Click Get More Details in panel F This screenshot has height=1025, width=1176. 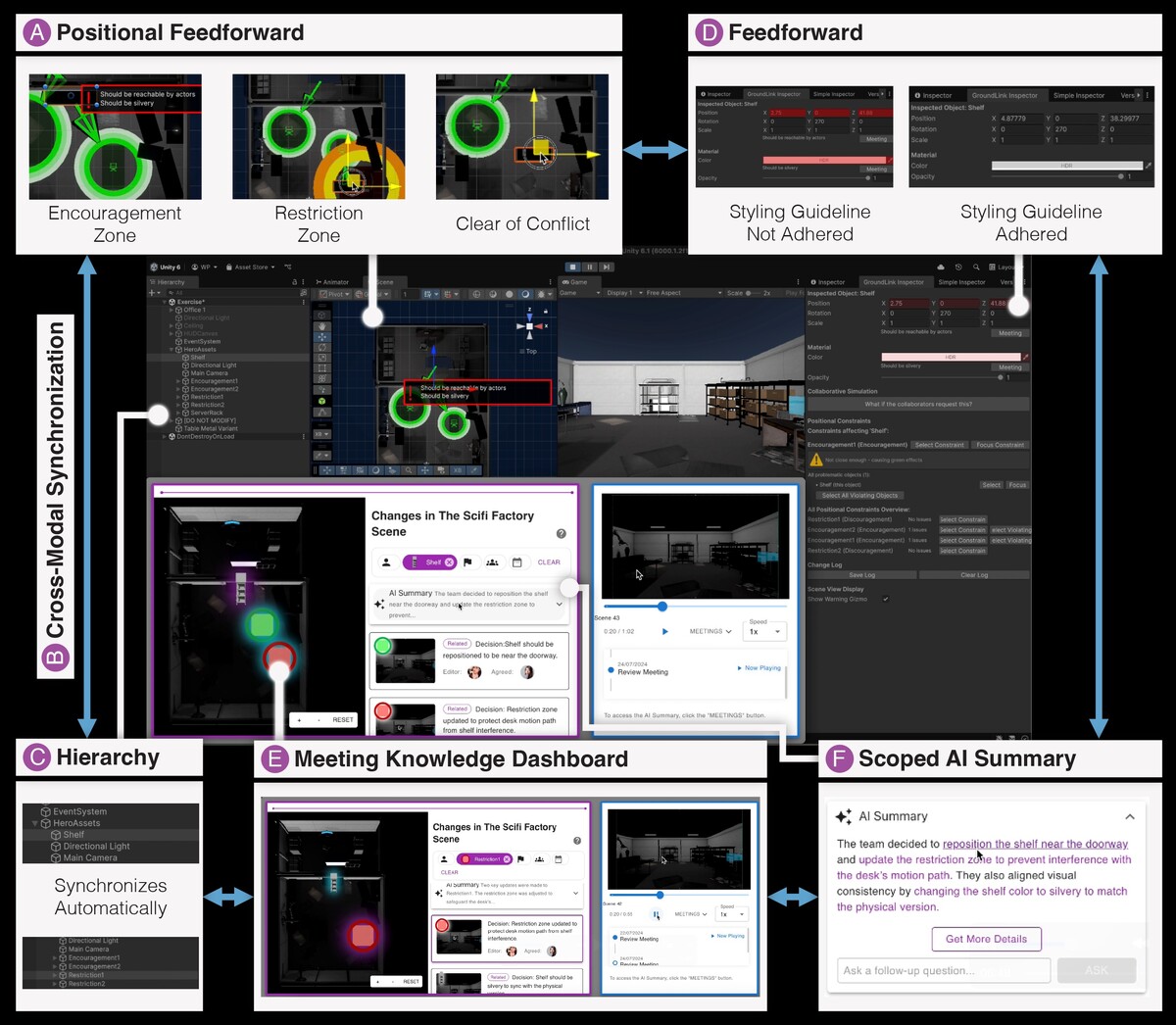tap(986, 939)
